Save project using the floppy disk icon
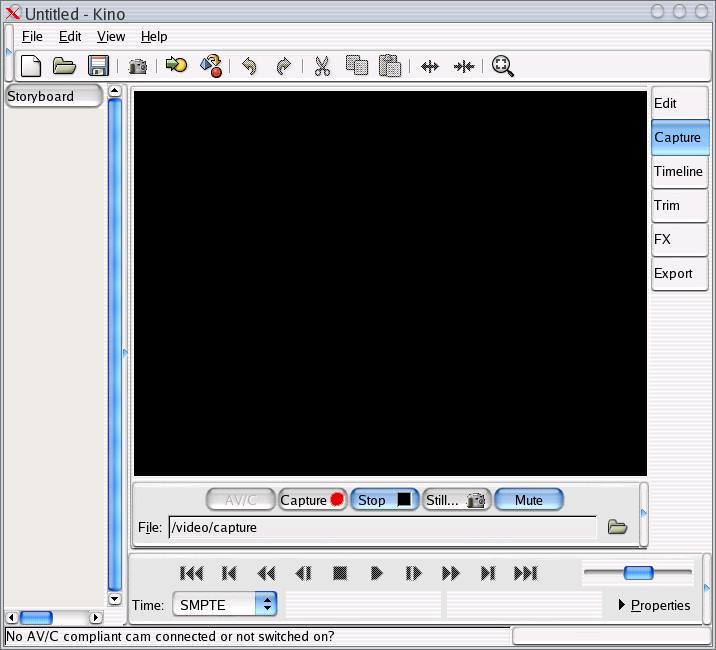Viewport: 716px width, 650px height. (98, 66)
